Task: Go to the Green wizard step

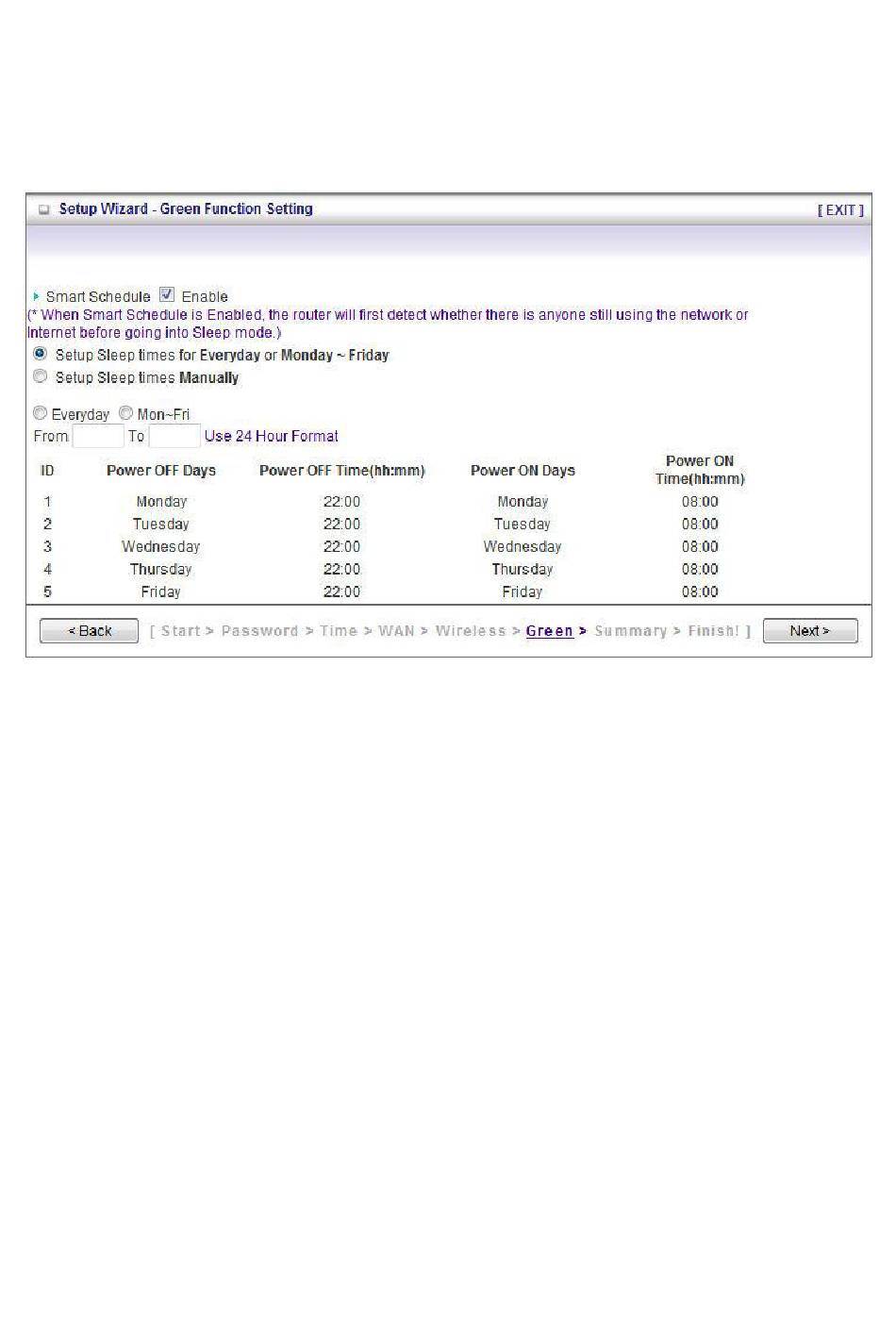Action: [550, 631]
